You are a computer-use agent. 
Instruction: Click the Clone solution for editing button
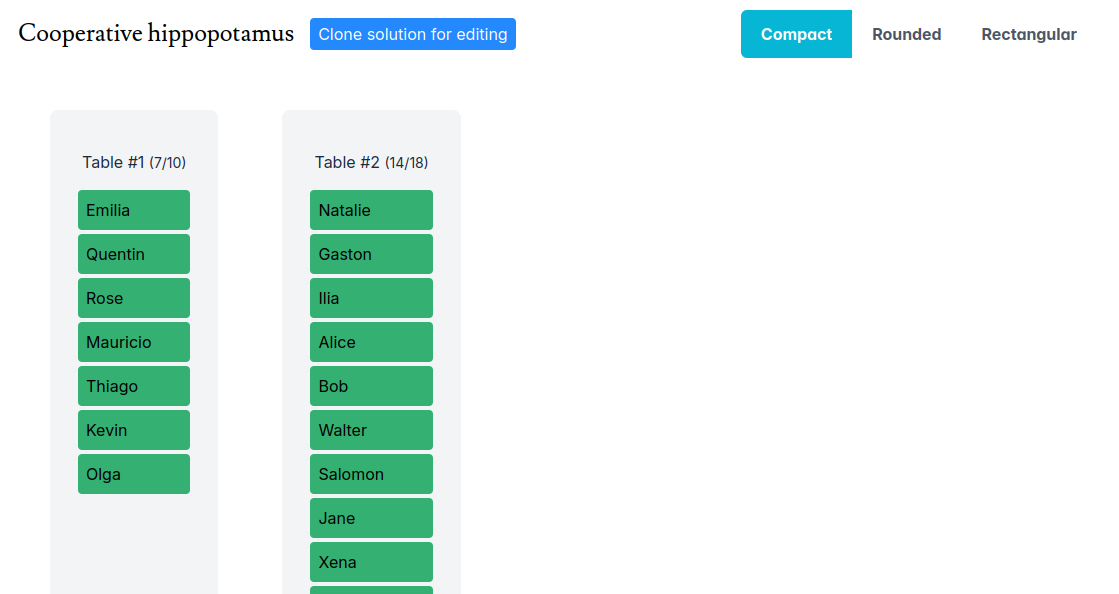coord(412,34)
